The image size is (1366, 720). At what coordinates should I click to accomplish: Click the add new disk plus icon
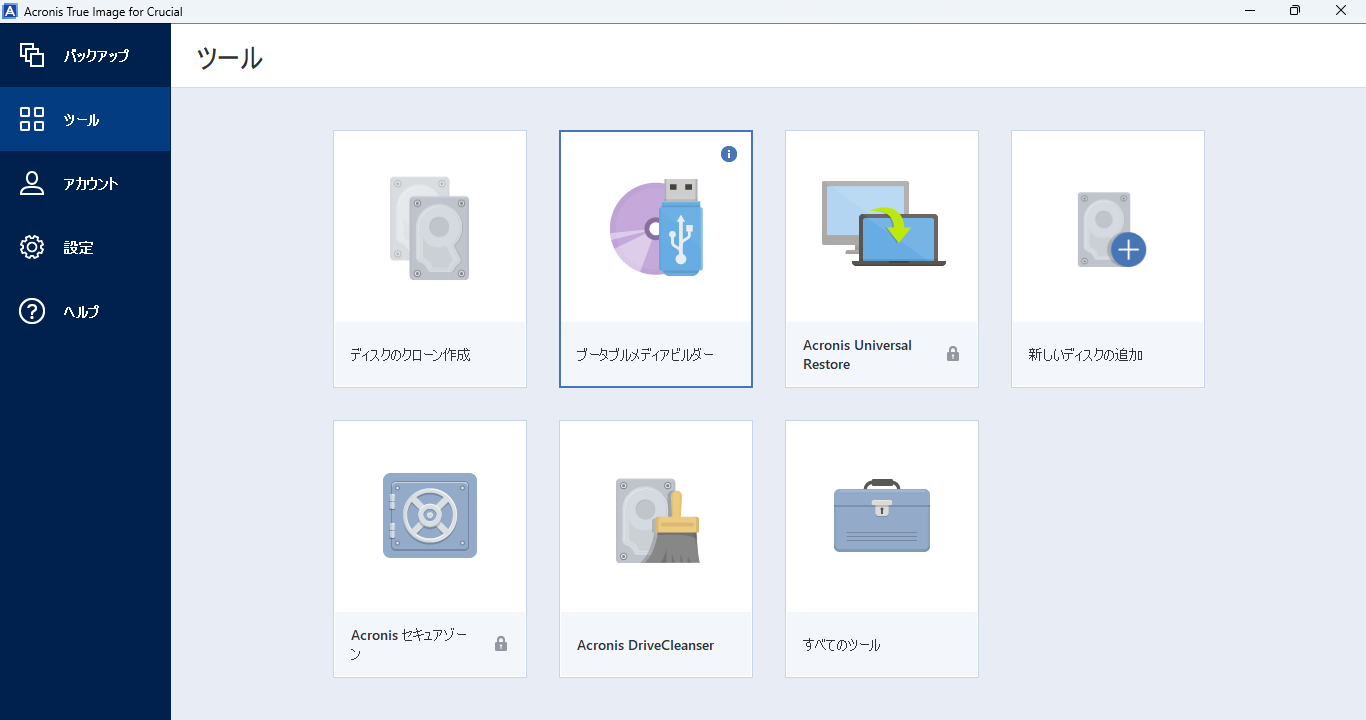click(1110, 229)
